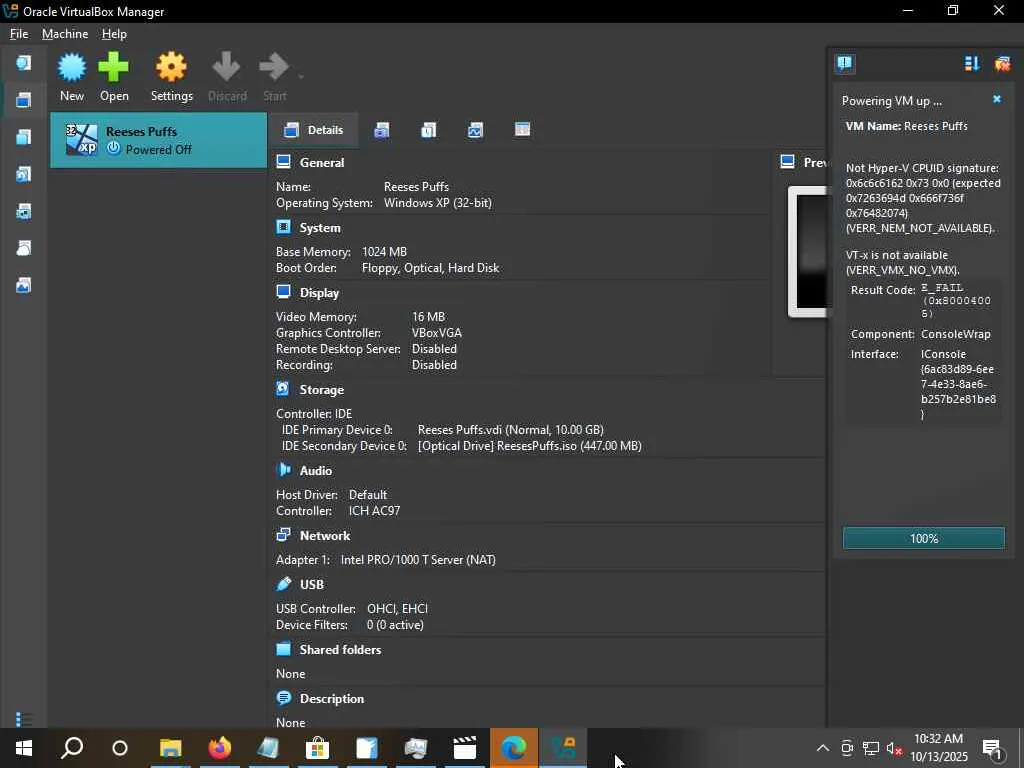Click the list menu icon at sidebar bottom

point(24,719)
